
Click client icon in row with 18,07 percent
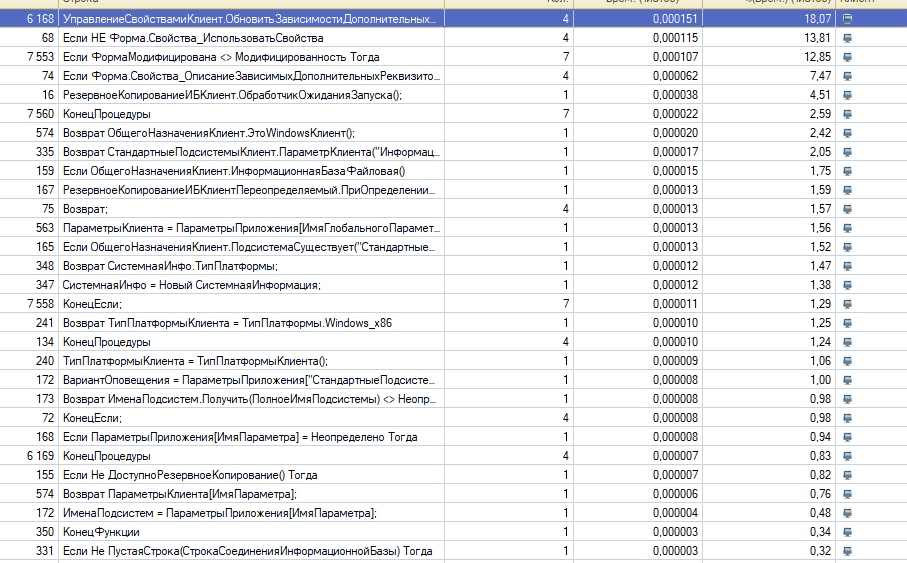pos(848,19)
